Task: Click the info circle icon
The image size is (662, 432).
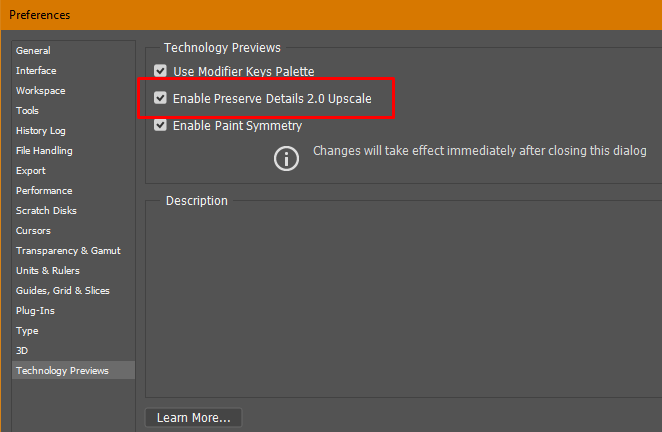Action: [286, 159]
